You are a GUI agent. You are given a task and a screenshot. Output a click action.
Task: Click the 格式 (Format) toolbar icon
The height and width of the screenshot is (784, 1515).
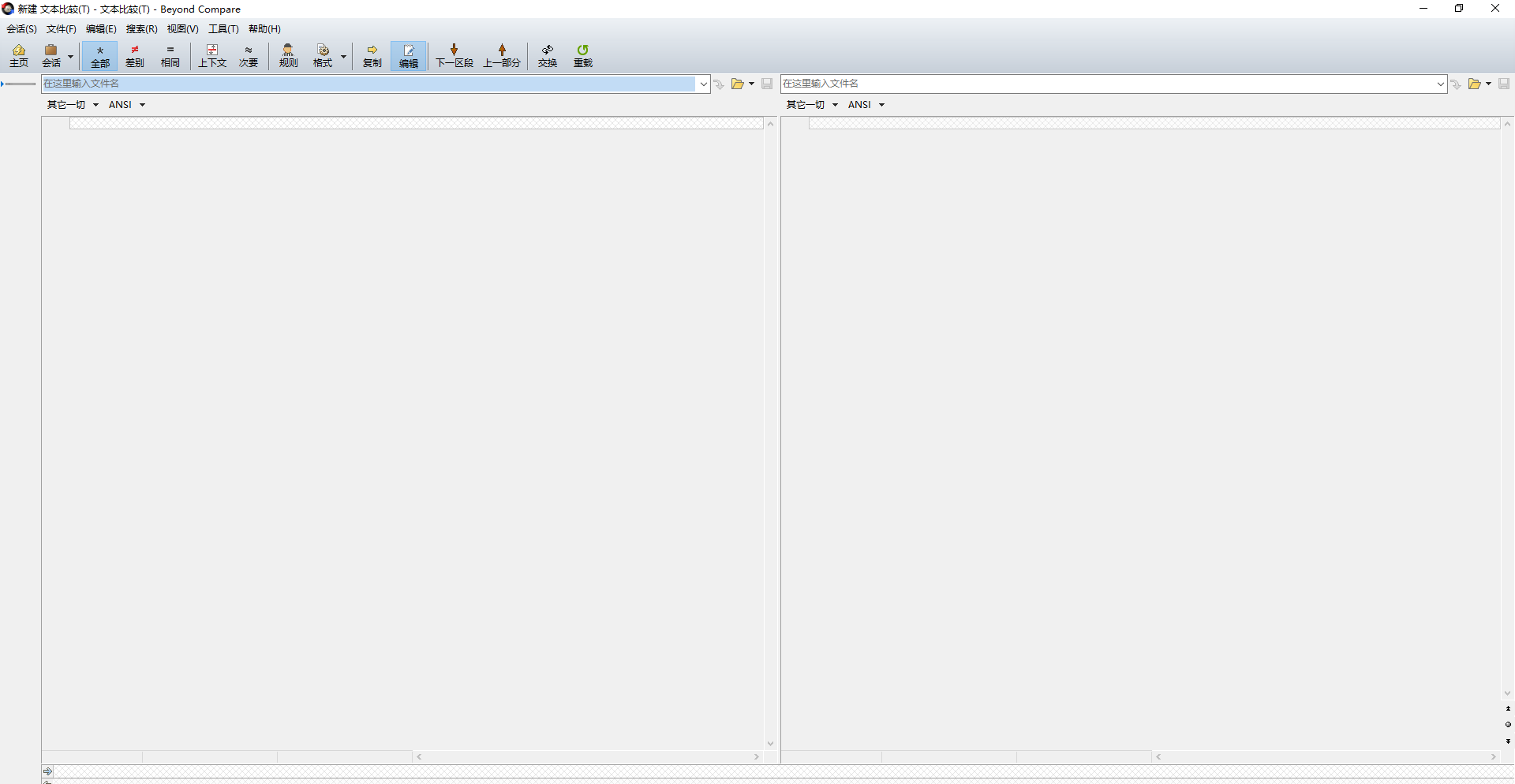pyautogui.click(x=323, y=56)
